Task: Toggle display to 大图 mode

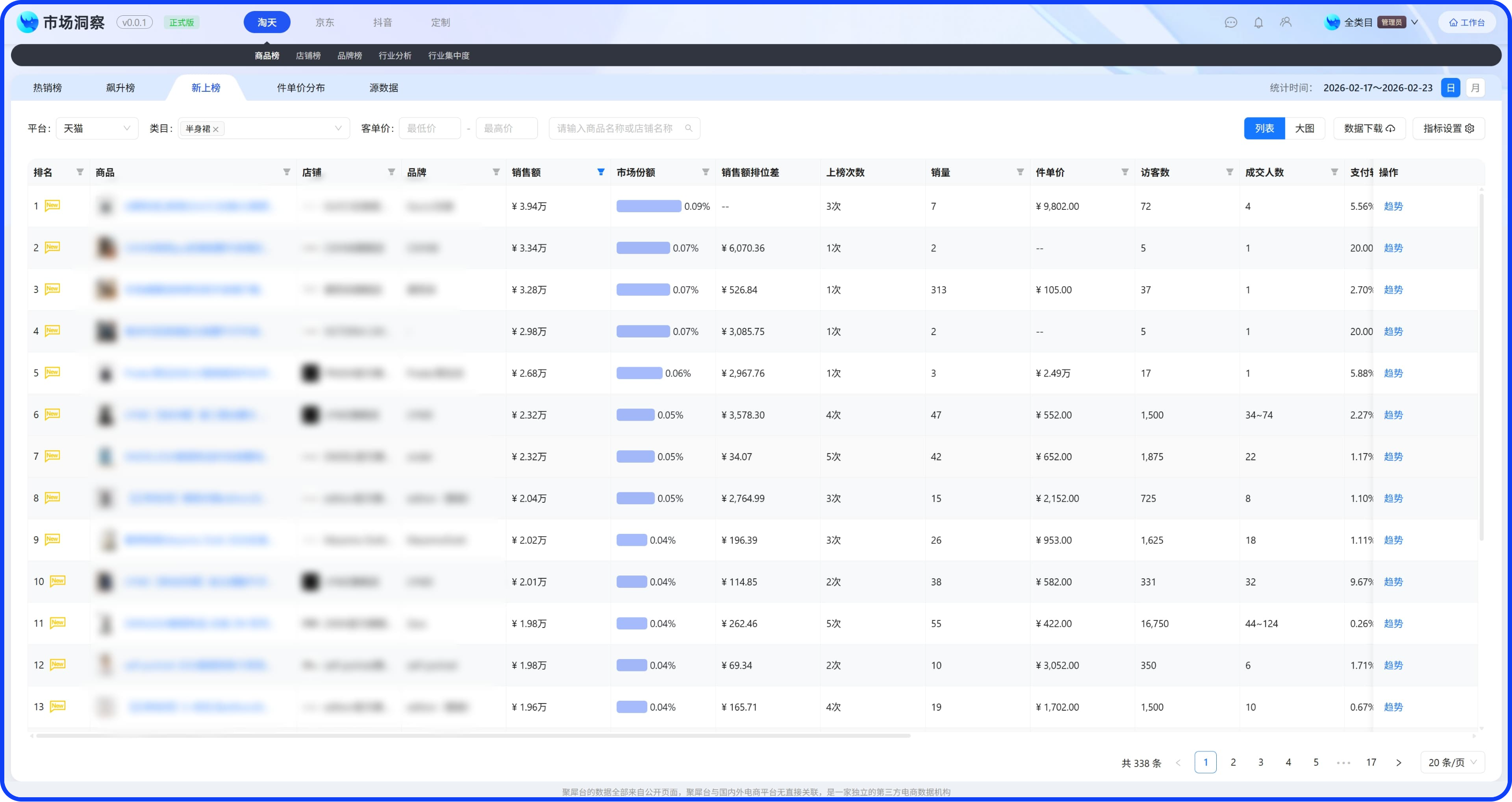Action: (1304, 129)
